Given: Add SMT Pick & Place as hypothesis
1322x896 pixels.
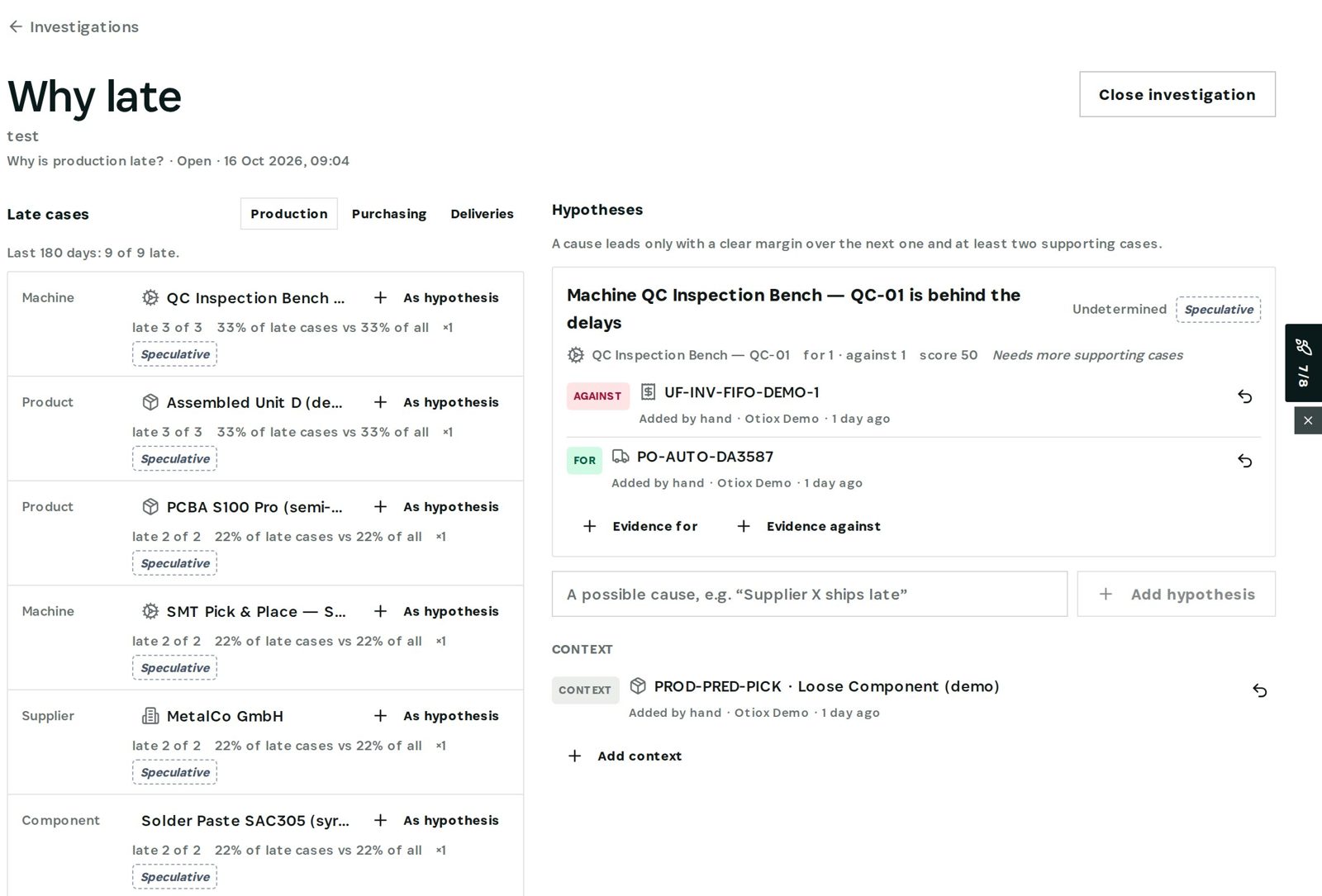Looking at the screenshot, I should (x=436, y=611).
